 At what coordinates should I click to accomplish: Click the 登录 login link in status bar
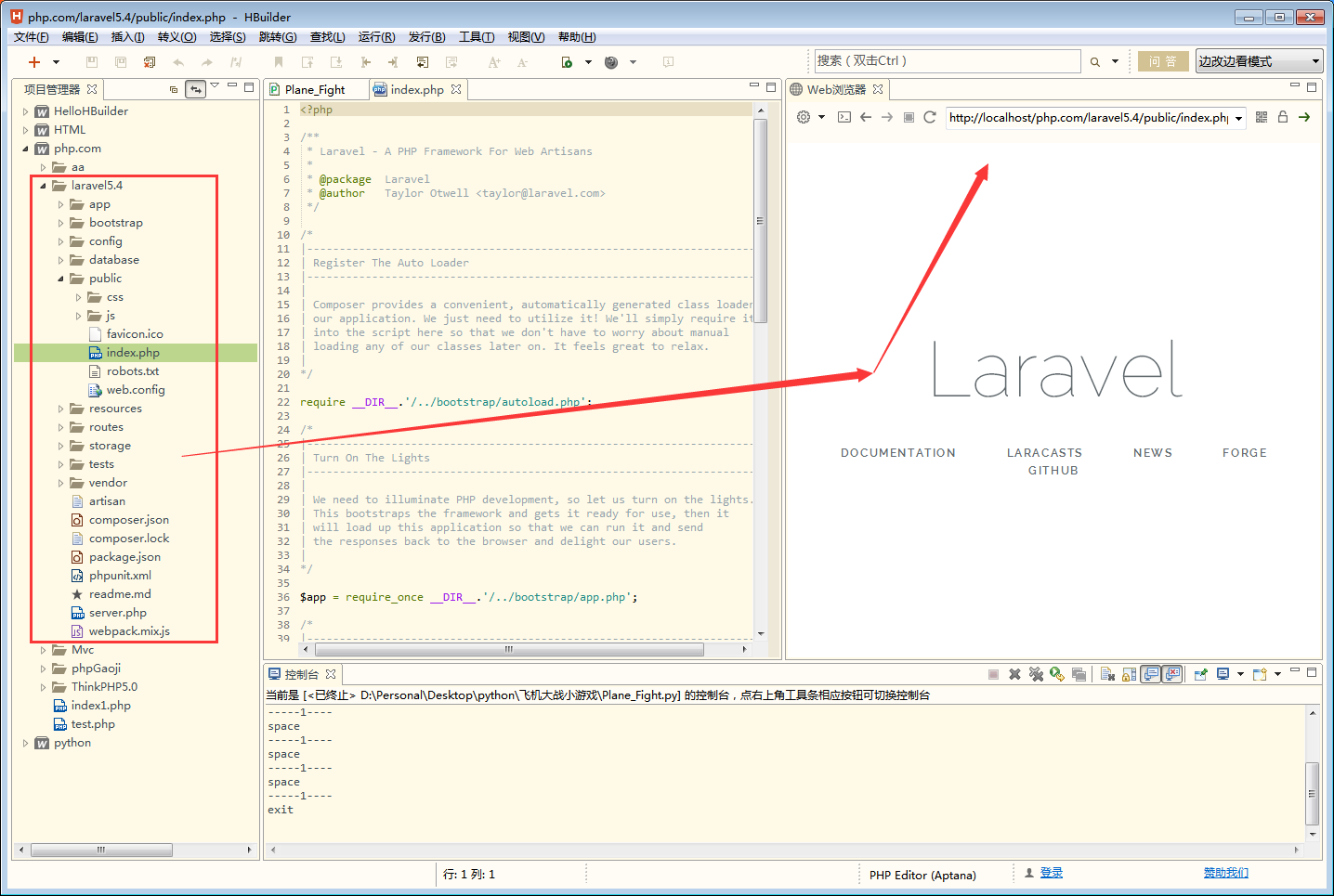(1052, 873)
